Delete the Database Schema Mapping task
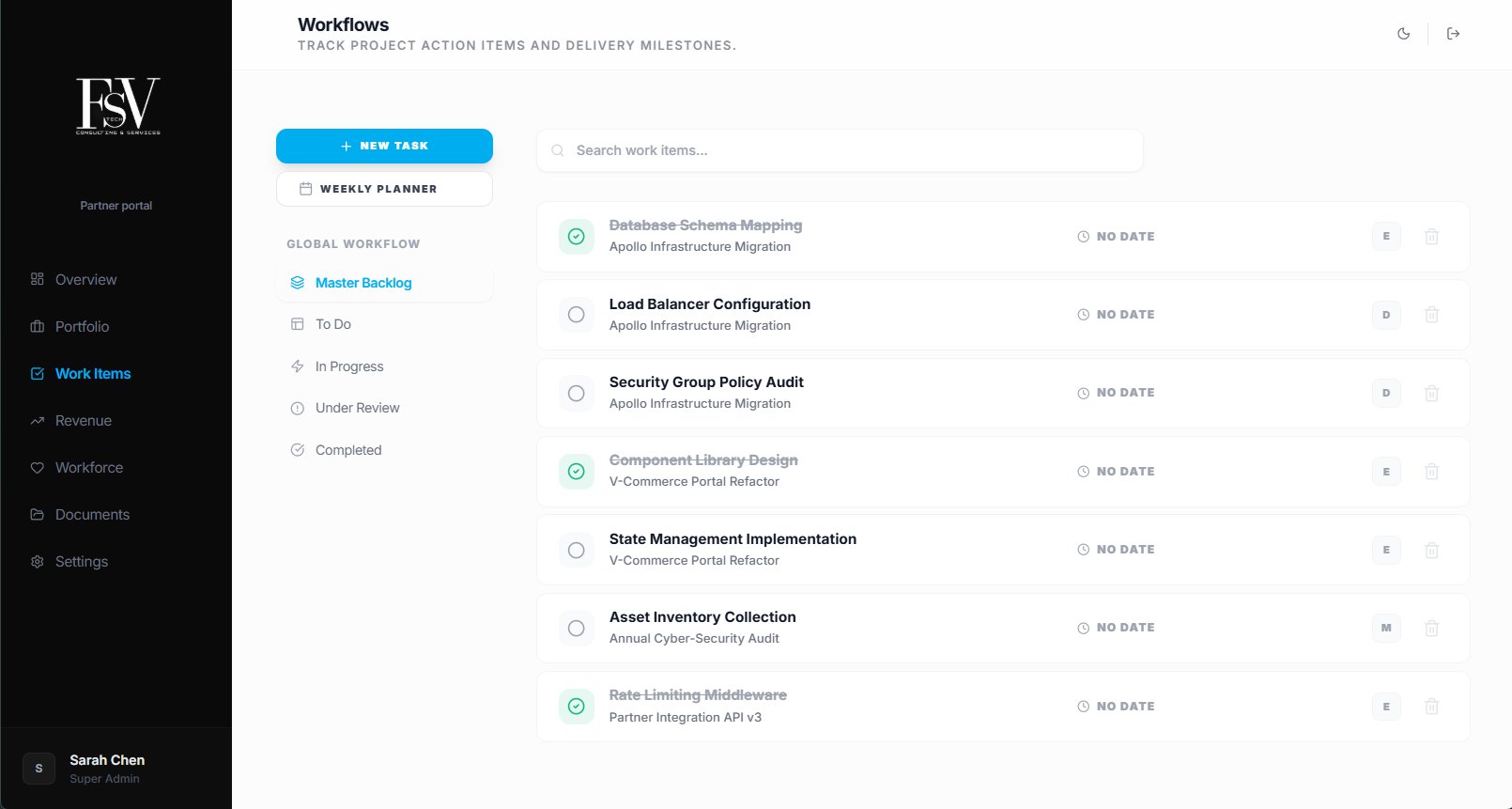1512x809 pixels. tap(1431, 237)
